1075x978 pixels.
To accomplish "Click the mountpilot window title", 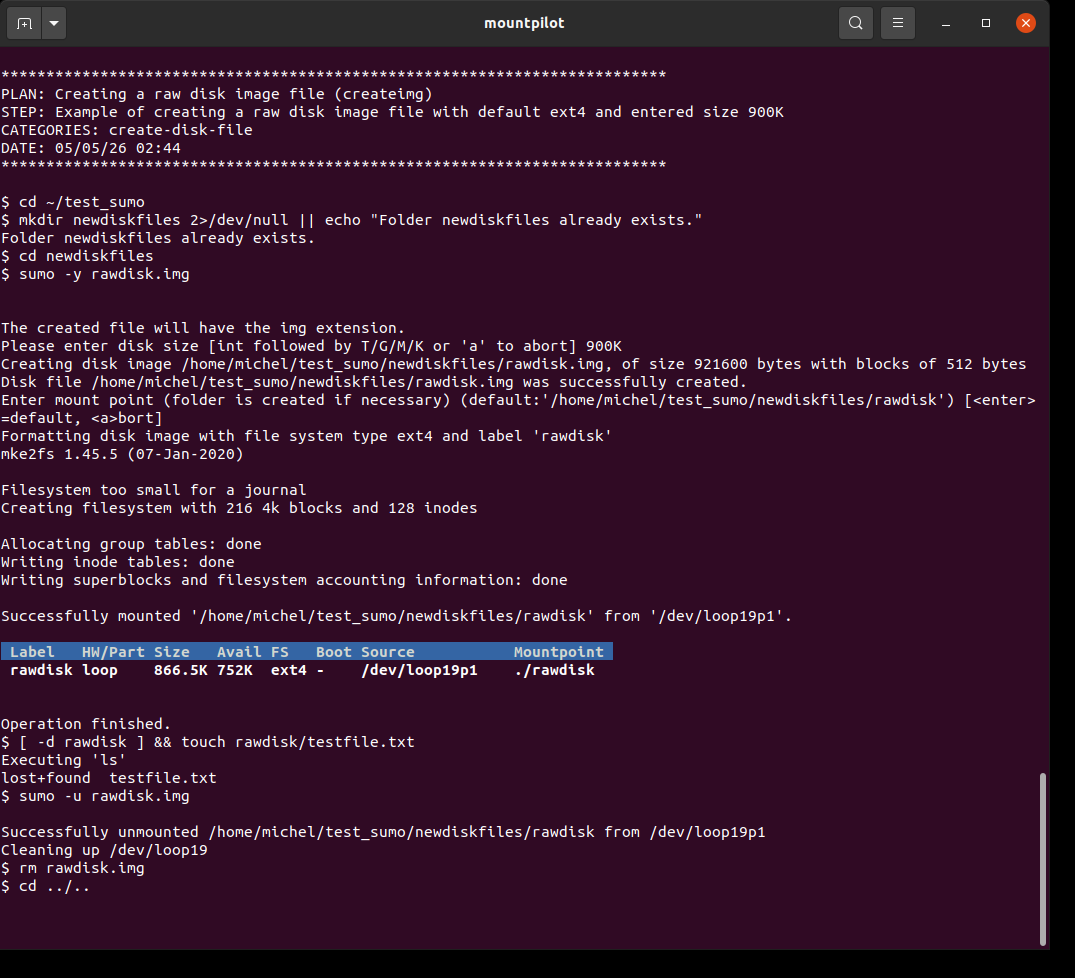I will (x=524, y=23).
